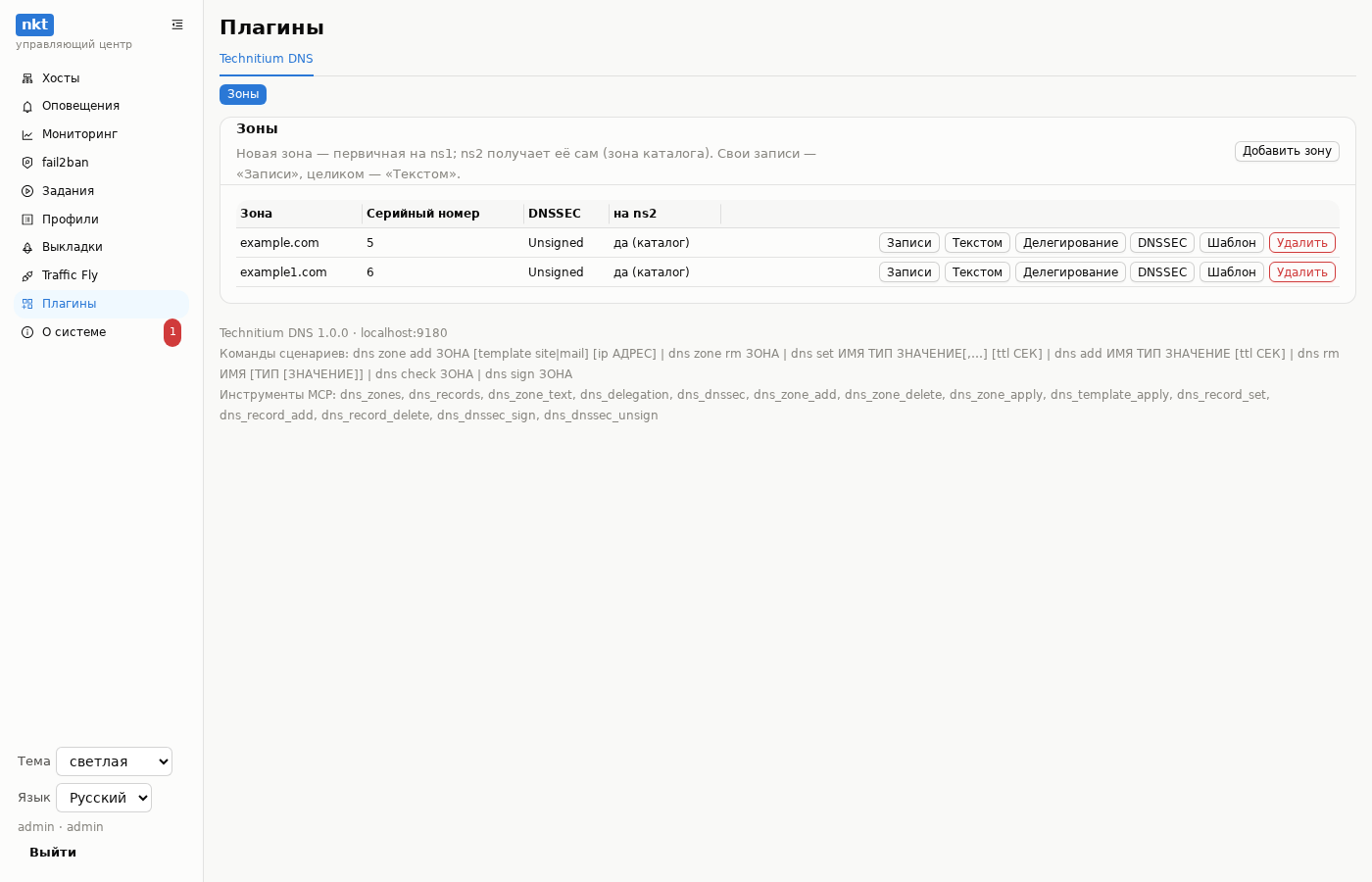Open DNSSEC settings for example.com
1372x882 pixels.
click(1162, 243)
